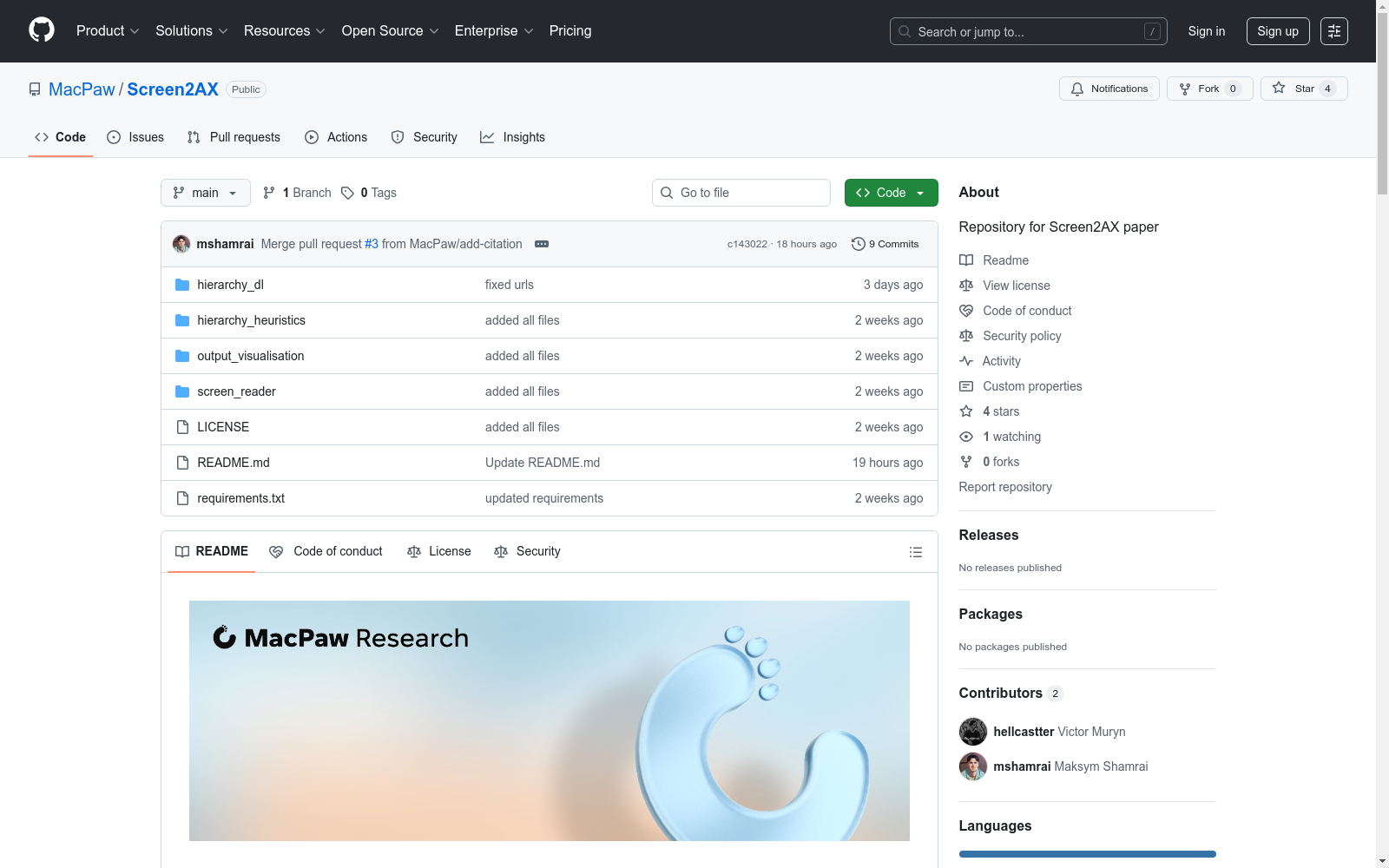1389x868 pixels.
Task: Expand the Open Source menu
Action: coord(391,31)
